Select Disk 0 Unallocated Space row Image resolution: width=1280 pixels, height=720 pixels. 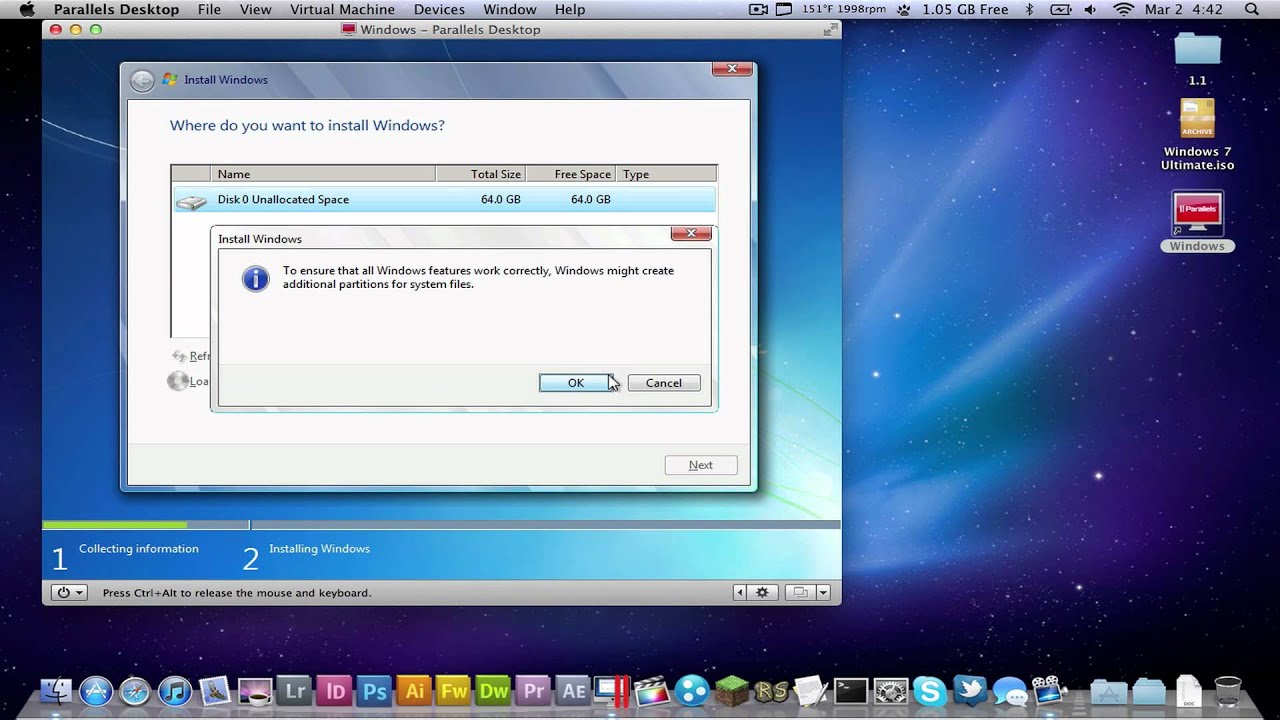pos(444,199)
